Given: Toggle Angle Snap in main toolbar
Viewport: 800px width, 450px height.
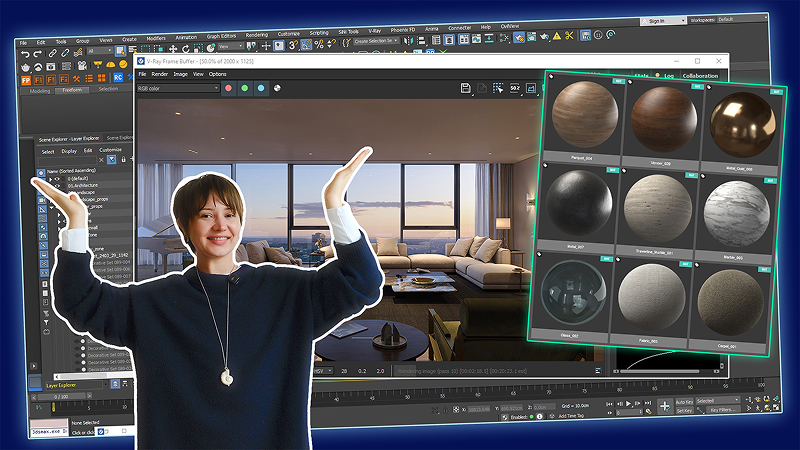Looking at the screenshot, I should (x=306, y=45).
